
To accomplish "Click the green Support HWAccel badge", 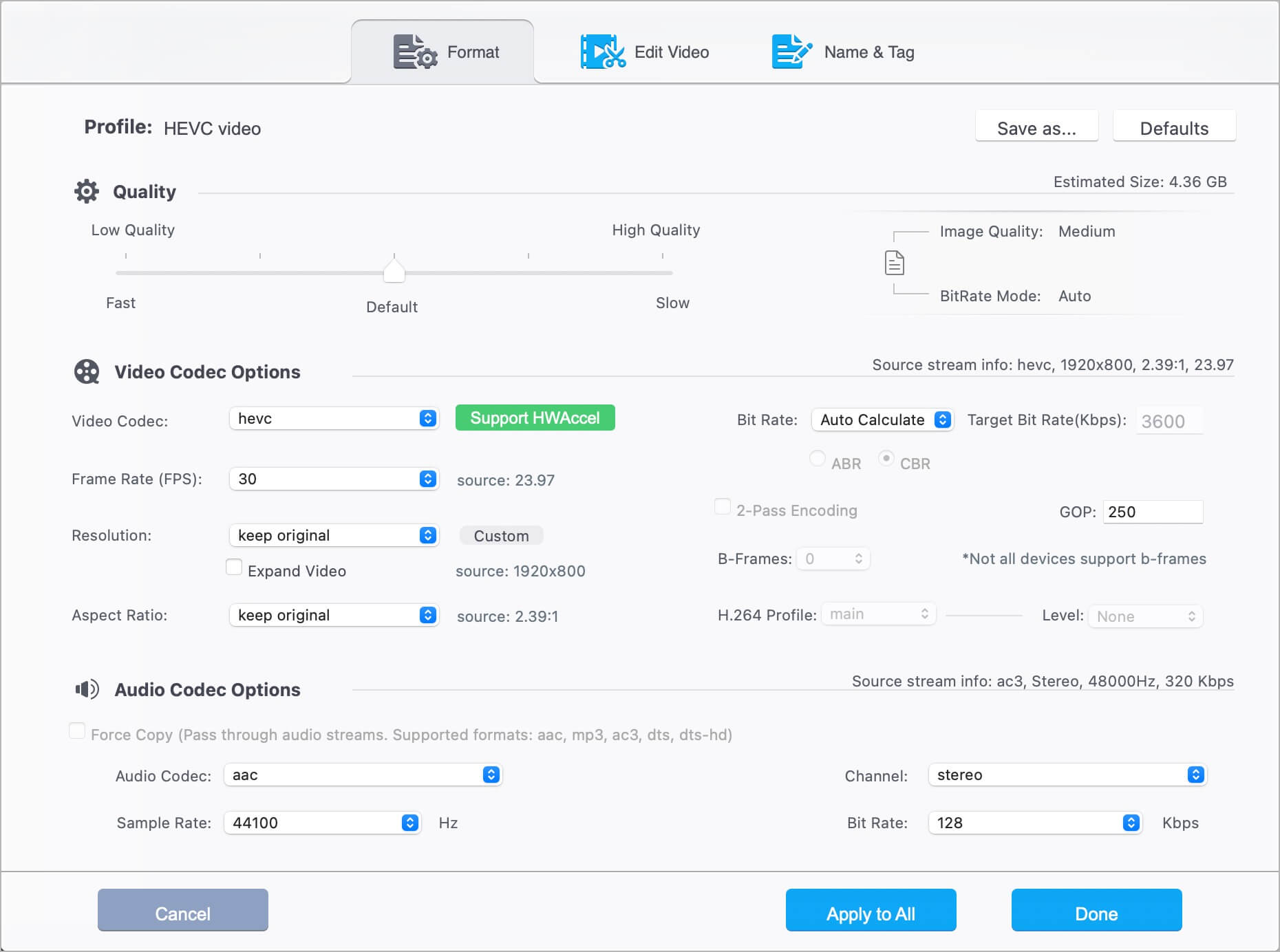I will tap(535, 418).
